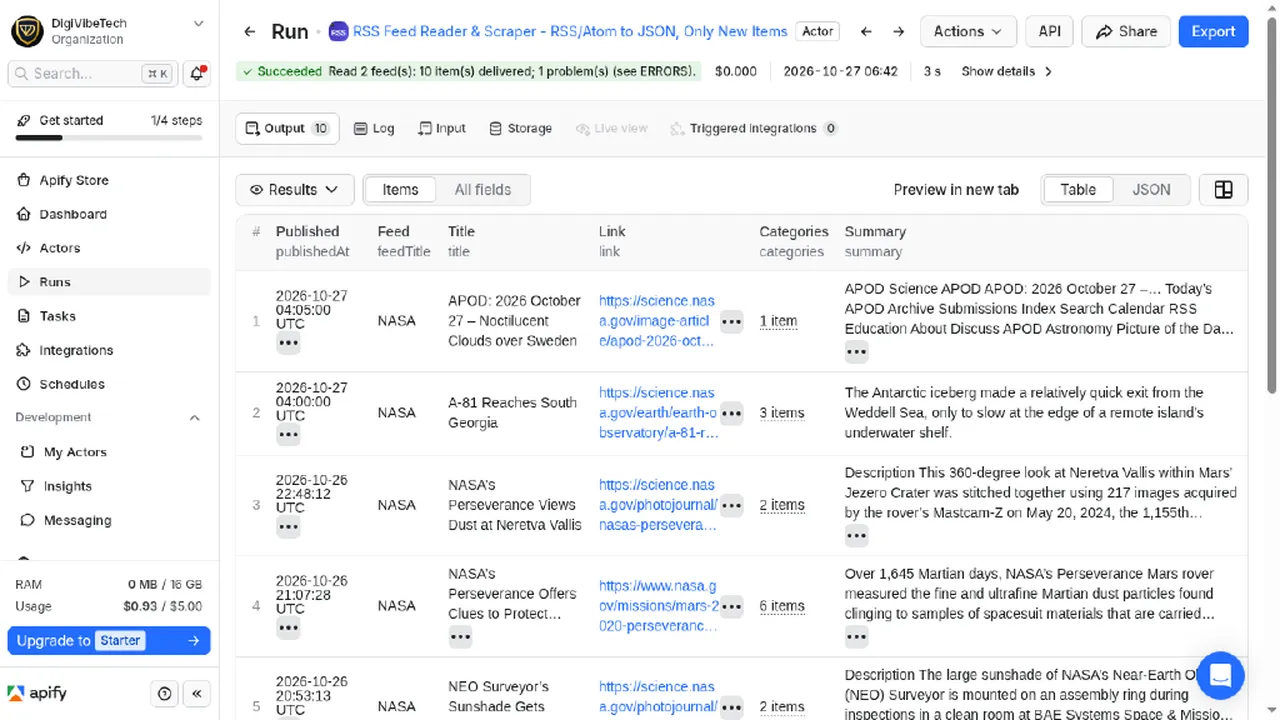Switch view to JSON

coord(1151,190)
